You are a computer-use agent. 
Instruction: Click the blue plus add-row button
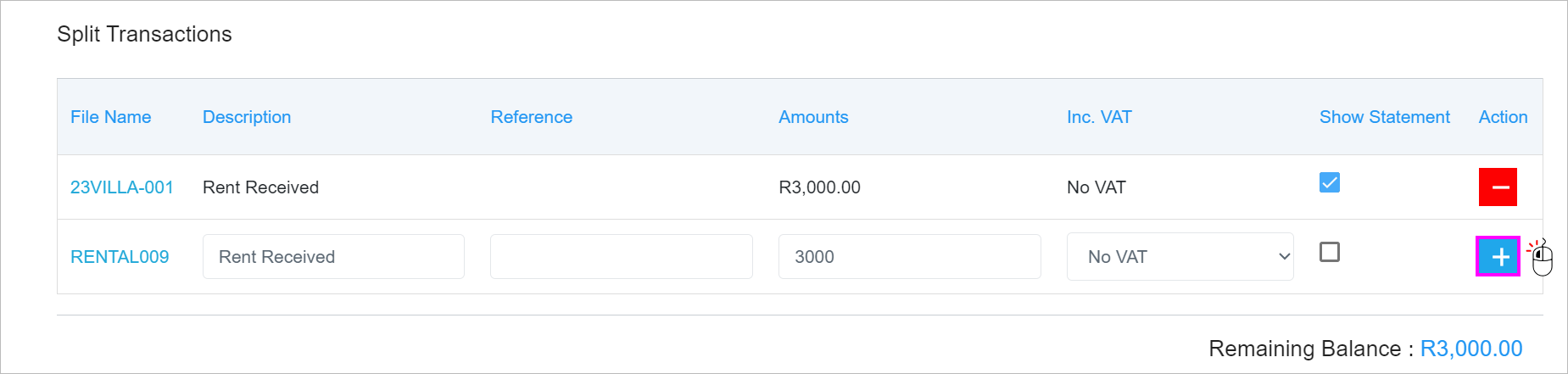coord(1498,256)
